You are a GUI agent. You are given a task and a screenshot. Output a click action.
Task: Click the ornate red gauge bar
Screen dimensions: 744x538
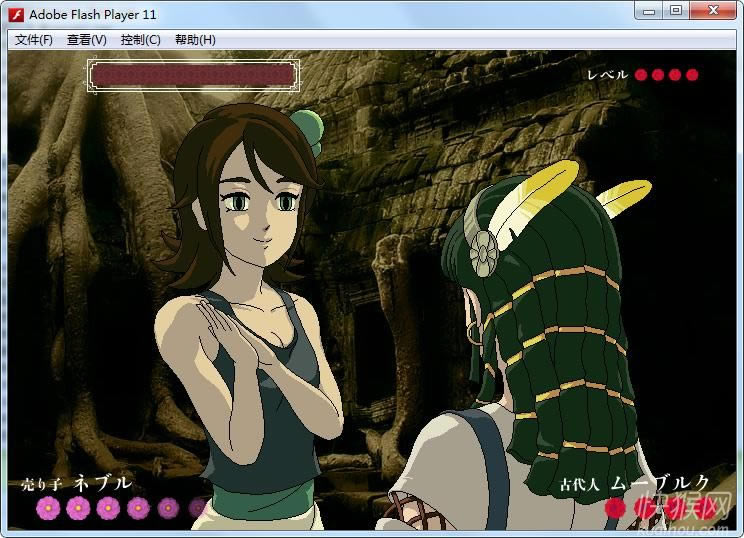(192, 74)
